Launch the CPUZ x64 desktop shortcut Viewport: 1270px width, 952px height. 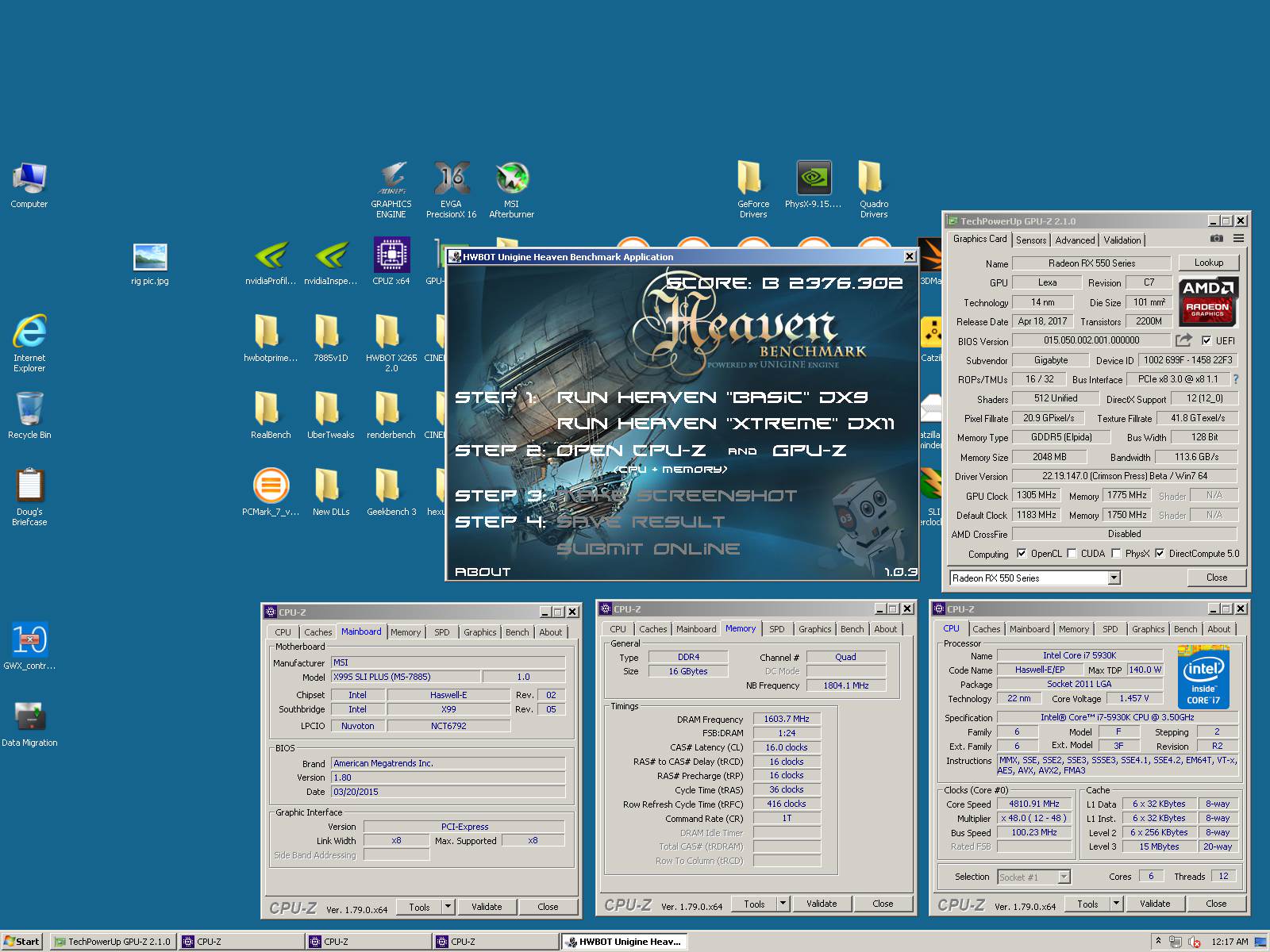point(391,263)
